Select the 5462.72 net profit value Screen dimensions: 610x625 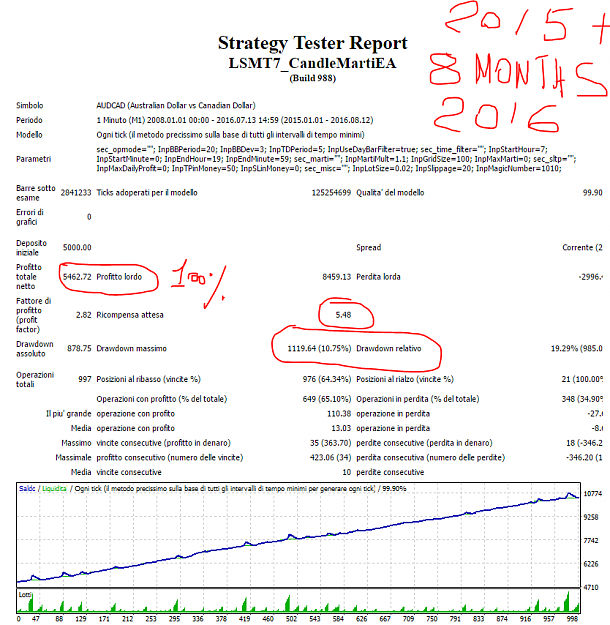coord(77,277)
